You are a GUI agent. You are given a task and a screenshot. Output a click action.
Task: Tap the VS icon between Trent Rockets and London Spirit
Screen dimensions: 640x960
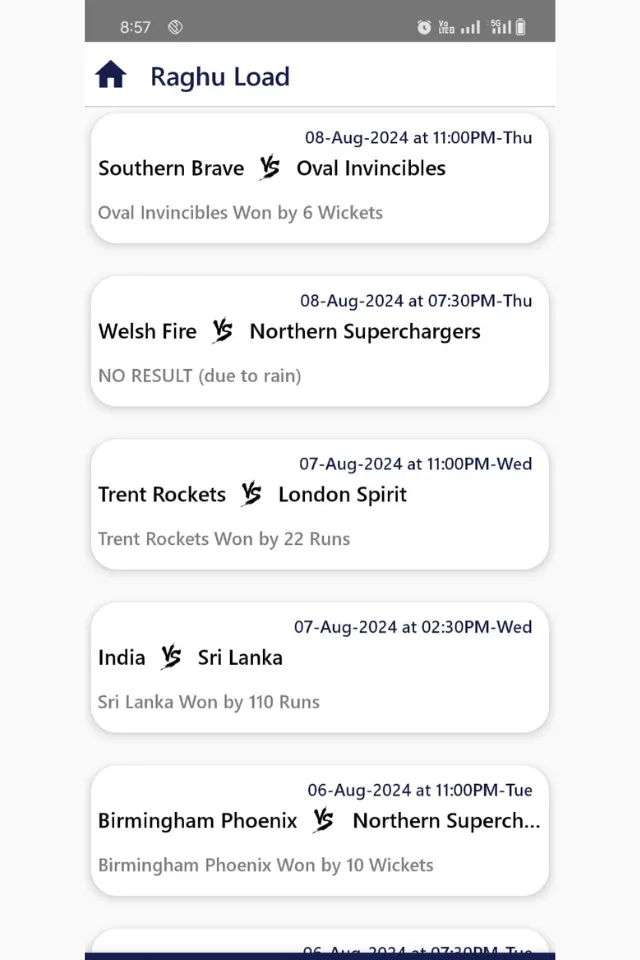[x=252, y=494]
